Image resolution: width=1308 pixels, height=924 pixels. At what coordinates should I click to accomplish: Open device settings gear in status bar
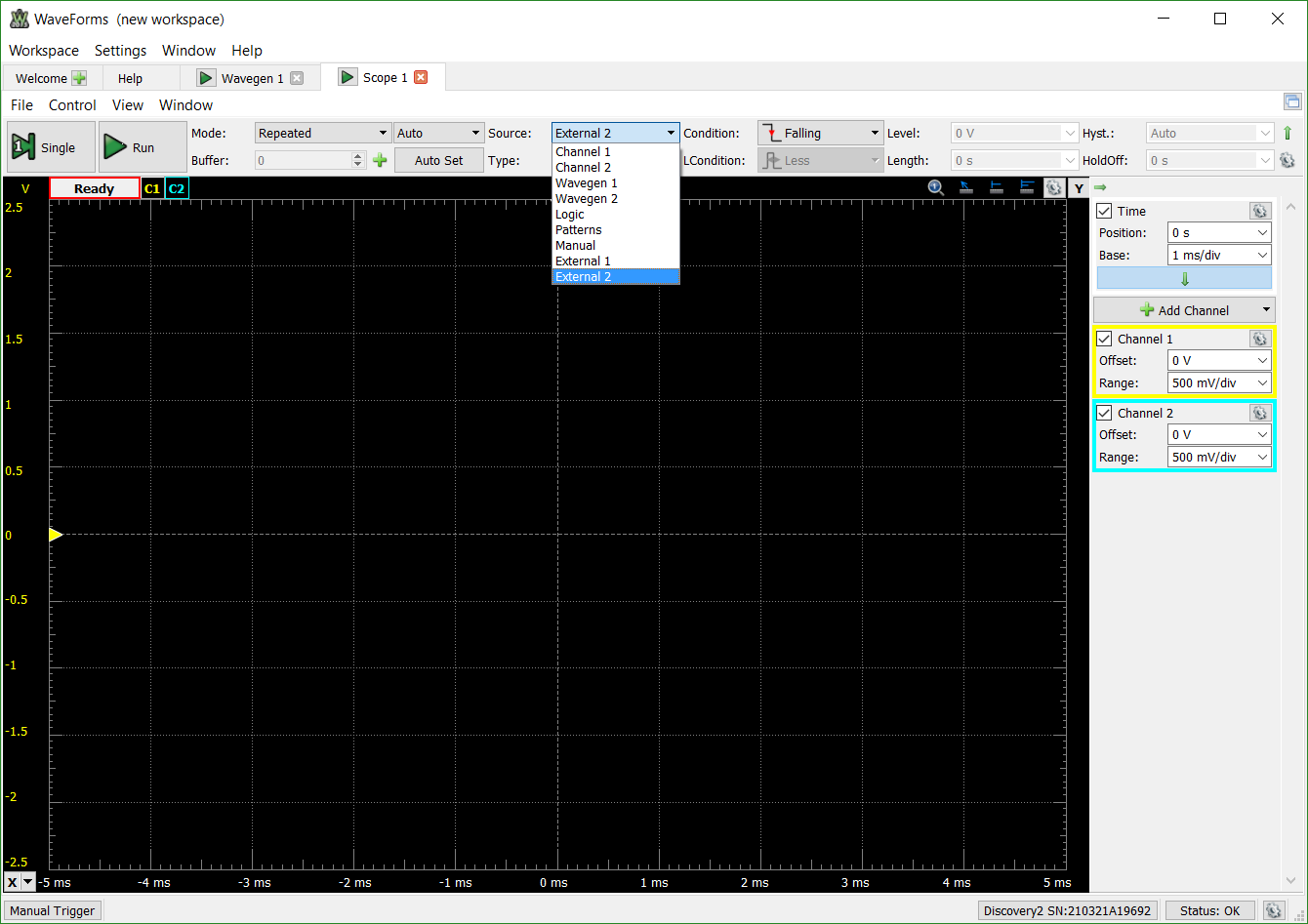[x=1273, y=910]
